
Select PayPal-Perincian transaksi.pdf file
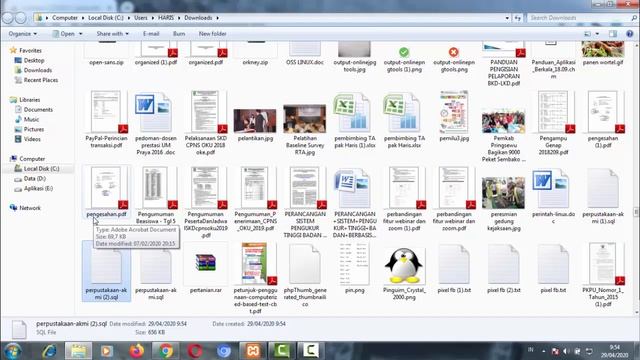(107, 120)
